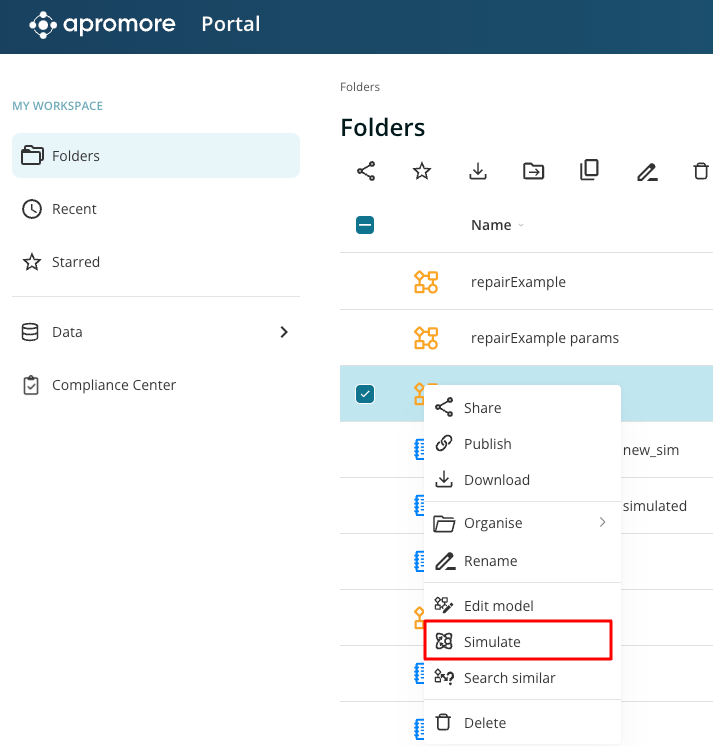Click the move-to-folder toolbar icon
Viewport: 713px width, 746px height.
tap(534, 171)
